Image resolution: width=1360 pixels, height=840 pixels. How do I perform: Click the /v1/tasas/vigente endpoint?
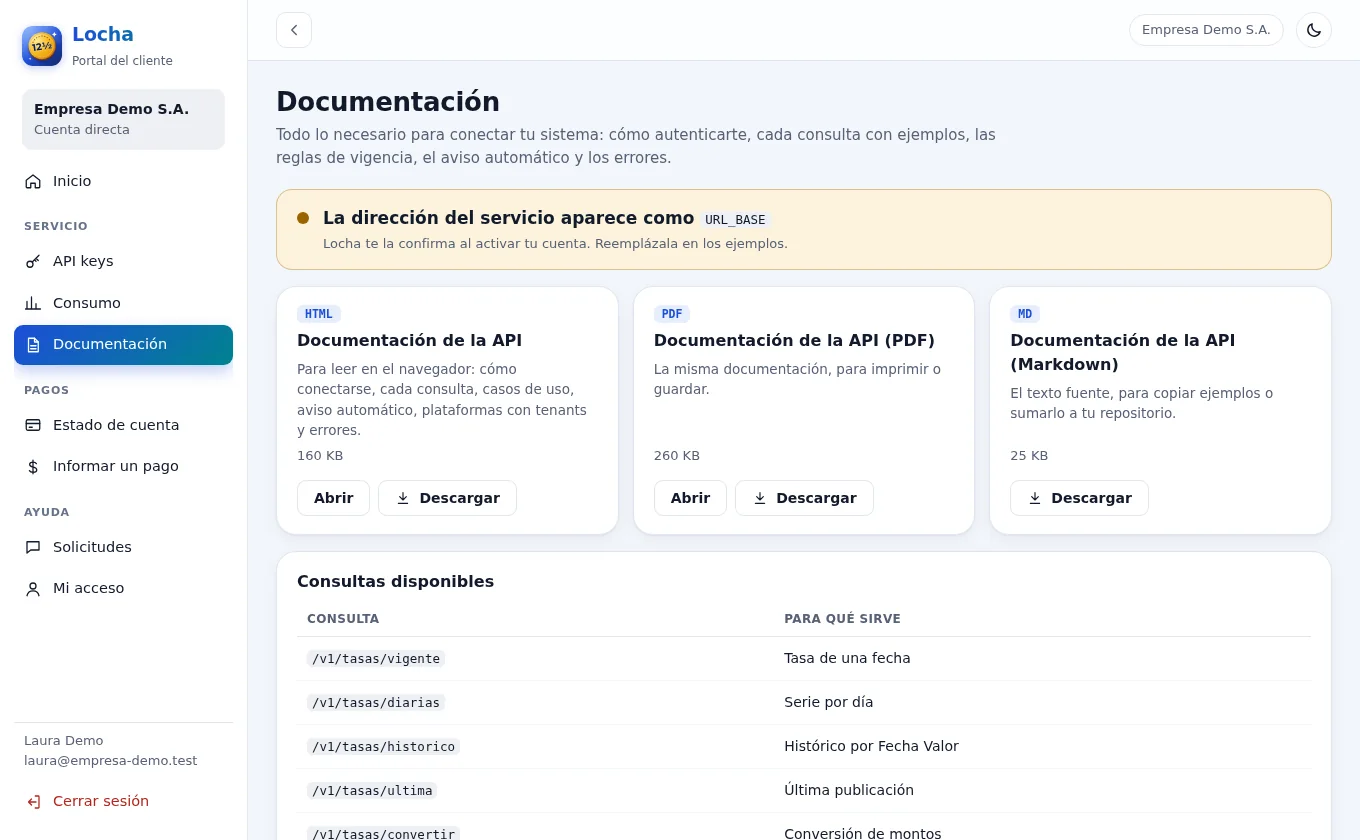pos(376,659)
